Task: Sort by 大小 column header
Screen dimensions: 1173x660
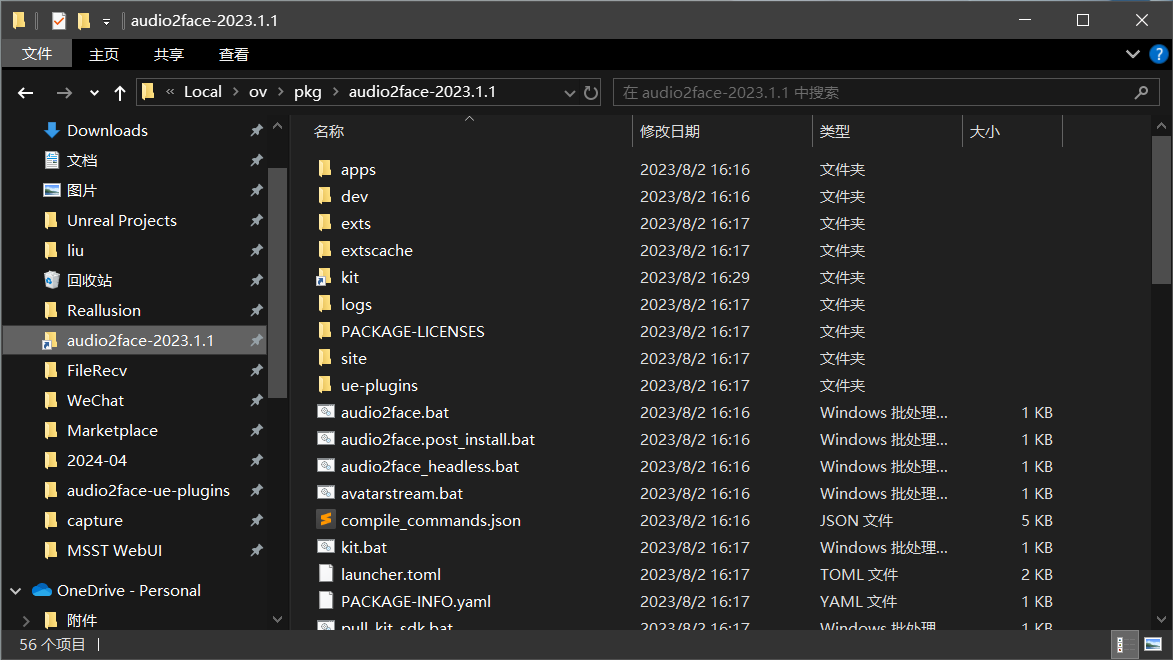Action: [984, 131]
